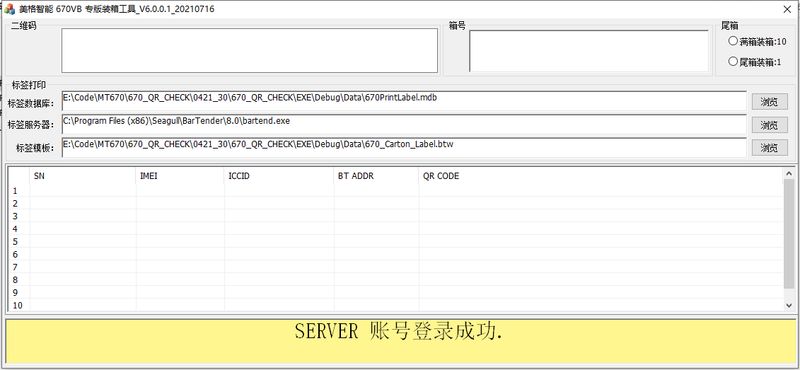Click the QR CODE column header

coord(601,176)
